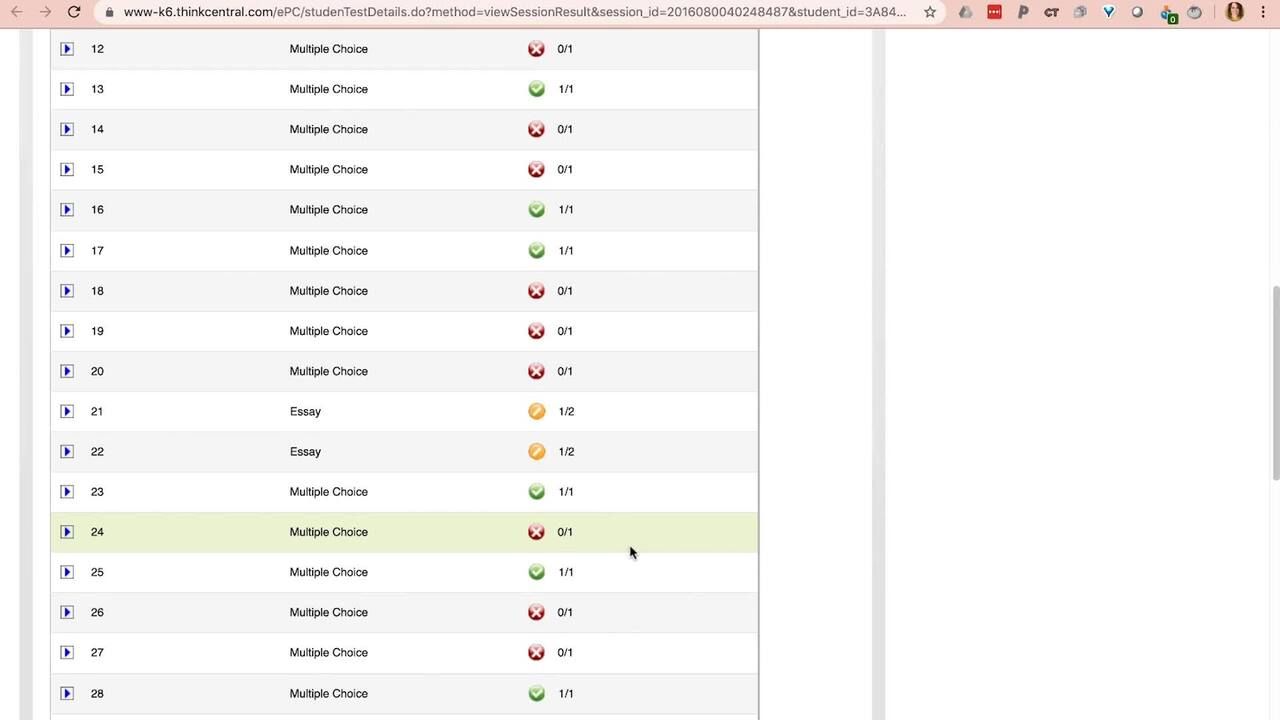The height and width of the screenshot is (720, 1280).
Task: Bookmark this page with star icon
Action: point(930,12)
